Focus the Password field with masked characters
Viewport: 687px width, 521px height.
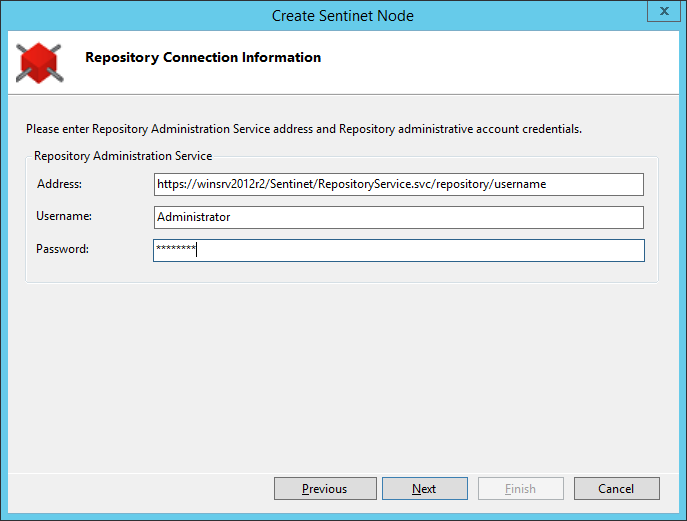pos(399,250)
